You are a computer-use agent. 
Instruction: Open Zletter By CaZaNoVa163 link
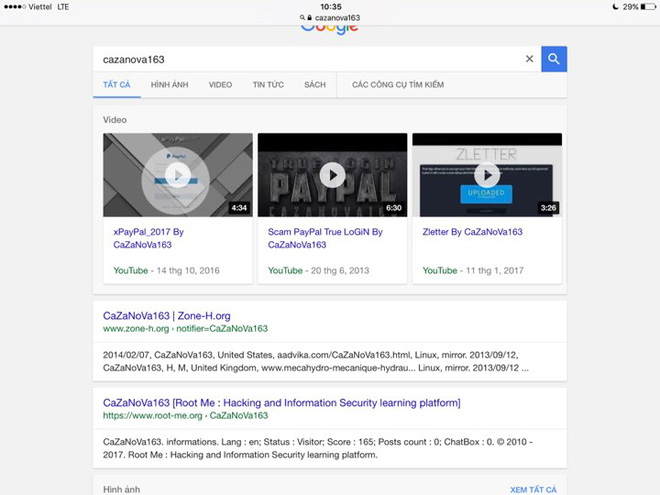[x=472, y=232]
